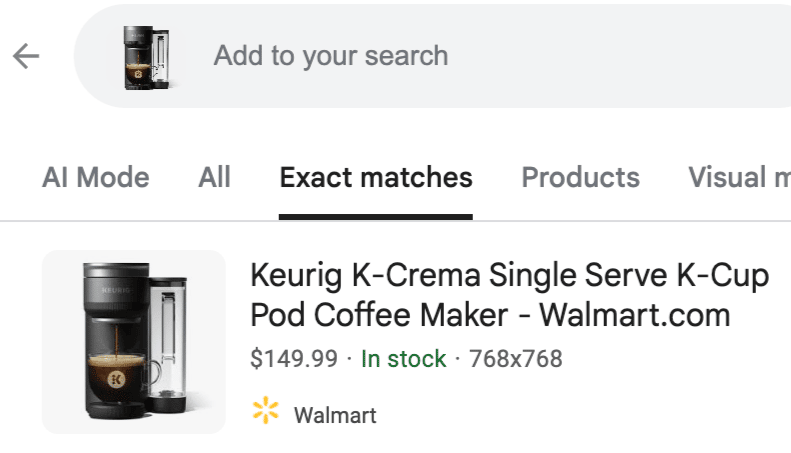Screen dimensions: 791x453
Task: Click "Pod Coffee Maker - Walmart.com" title line
Action: pos(490,316)
